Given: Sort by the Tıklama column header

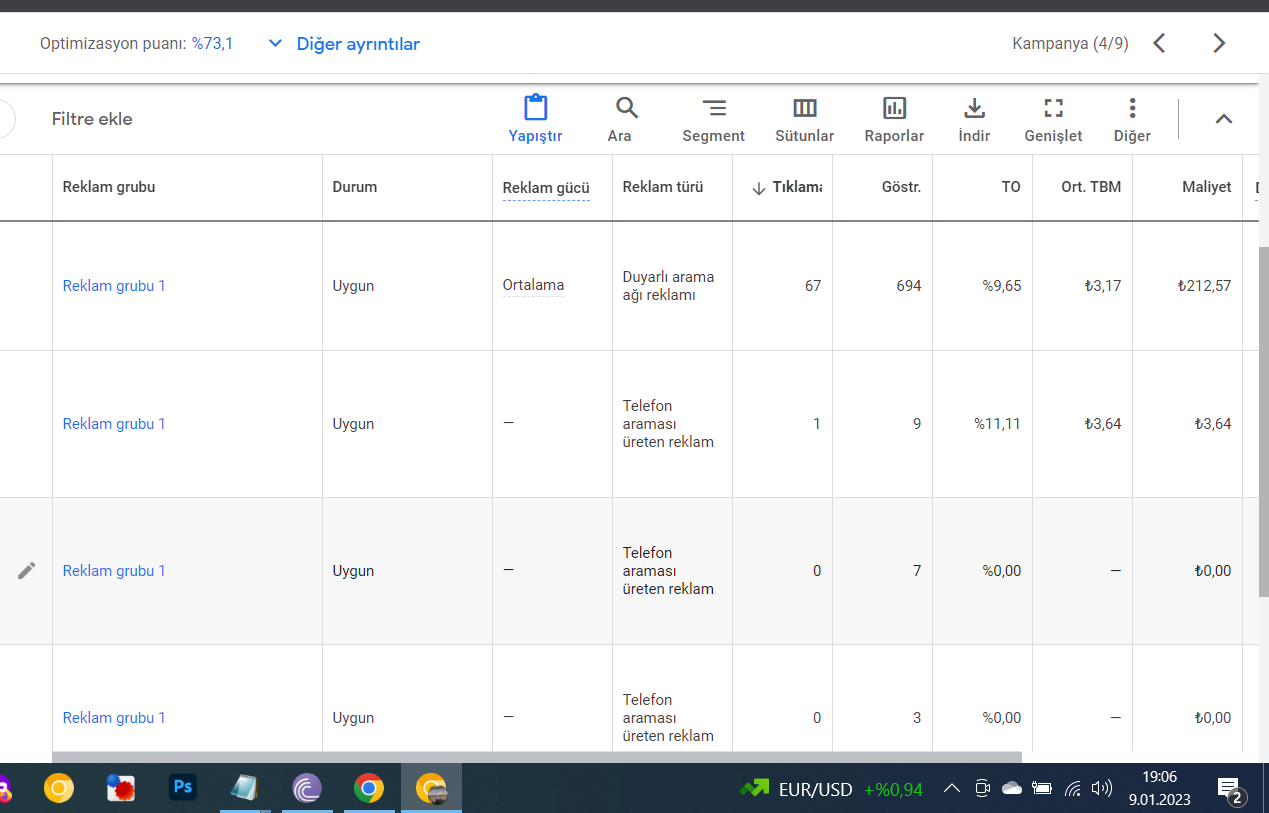Looking at the screenshot, I should tap(786, 187).
